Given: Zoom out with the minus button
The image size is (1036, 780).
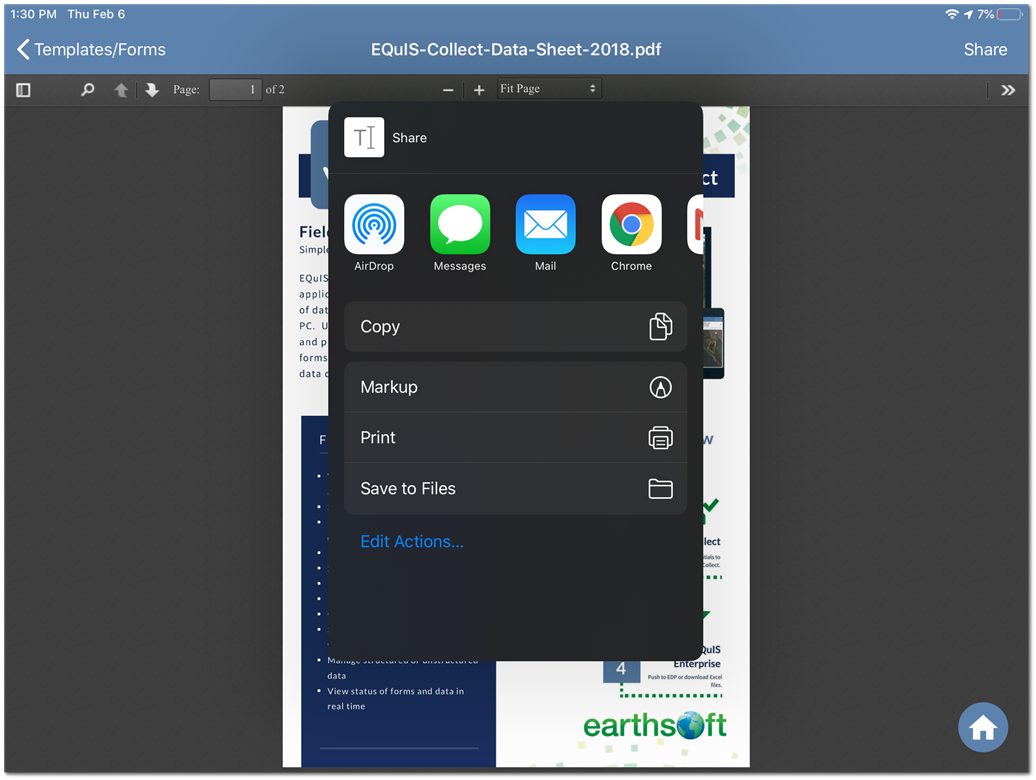Looking at the screenshot, I should click(448, 88).
